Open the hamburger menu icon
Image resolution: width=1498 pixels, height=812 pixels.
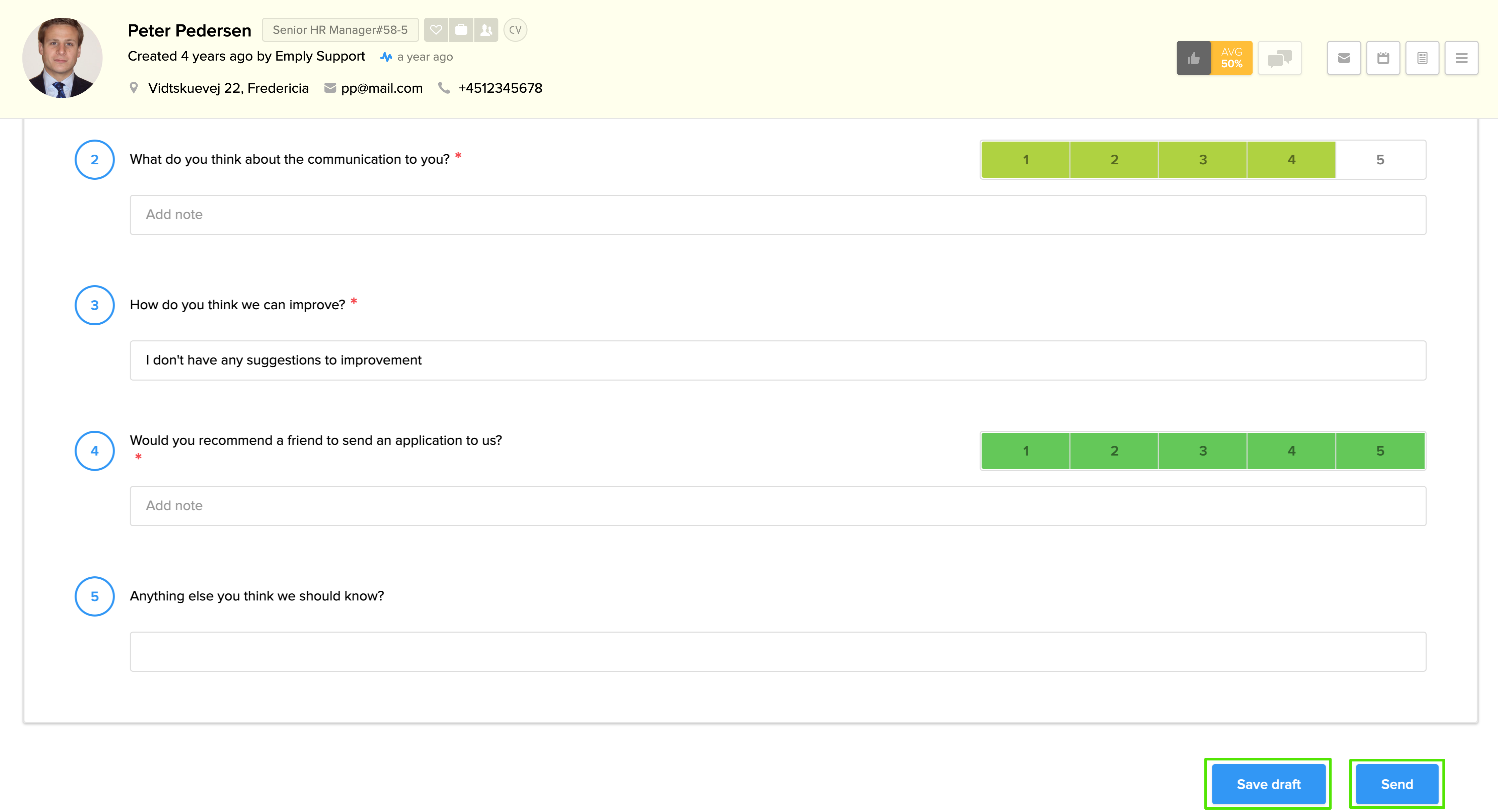point(1462,58)
